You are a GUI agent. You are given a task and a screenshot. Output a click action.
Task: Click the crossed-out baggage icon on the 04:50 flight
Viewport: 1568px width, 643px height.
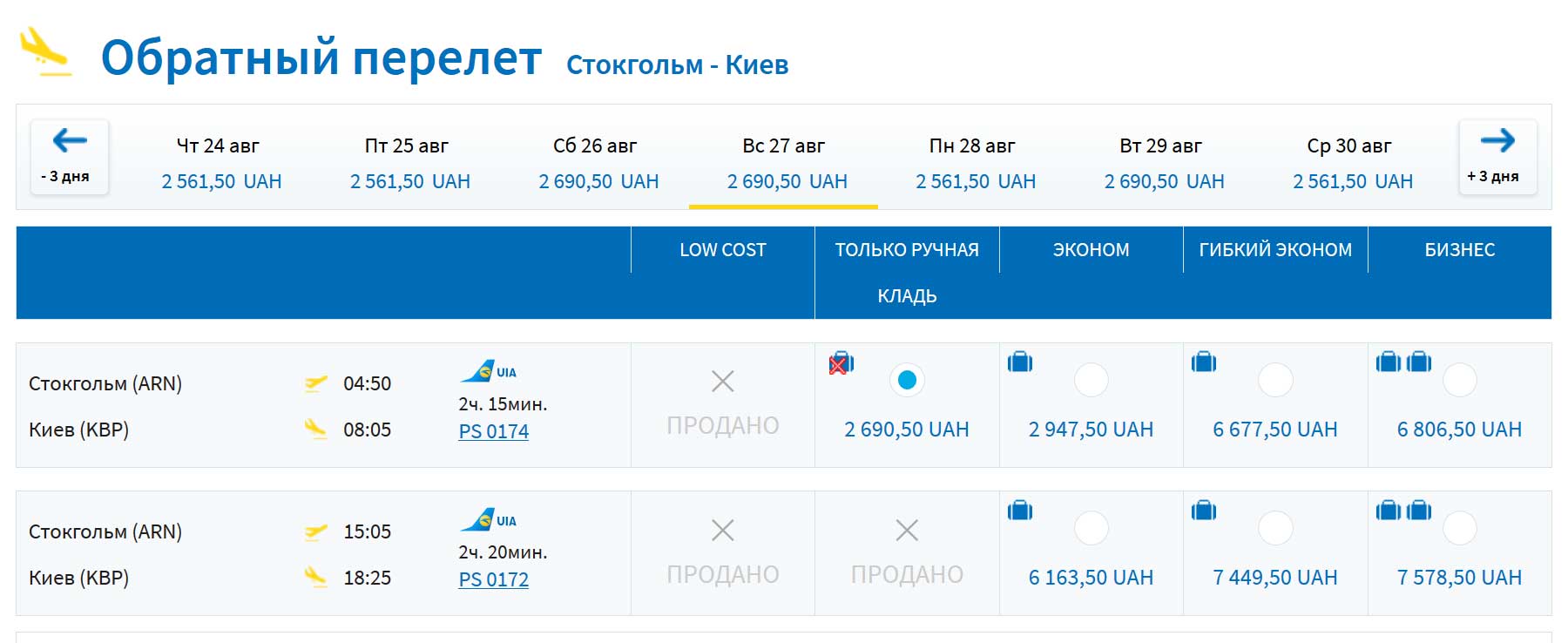841,362
